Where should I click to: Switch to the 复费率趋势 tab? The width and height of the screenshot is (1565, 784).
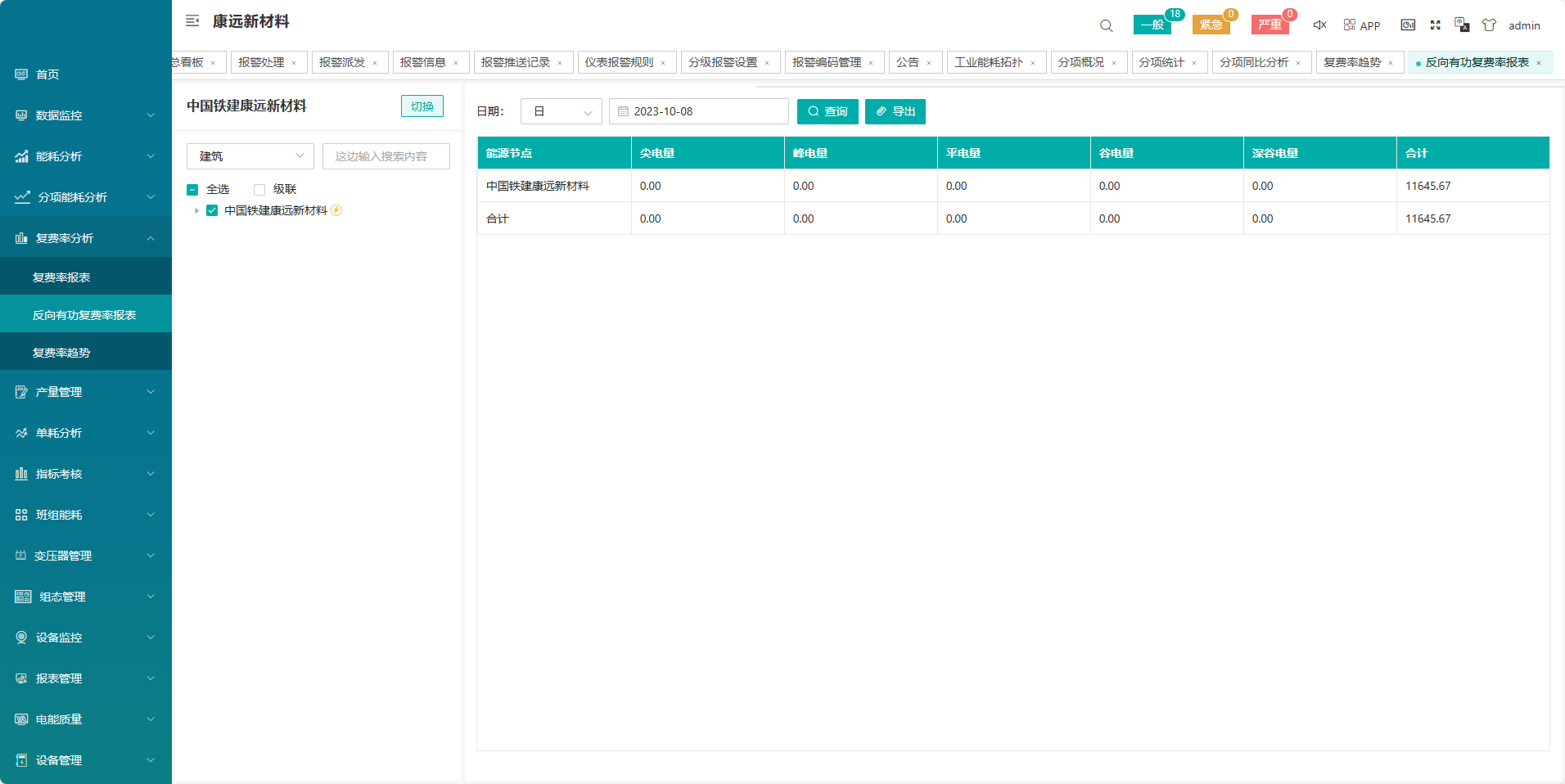(x=1351, y=62)
